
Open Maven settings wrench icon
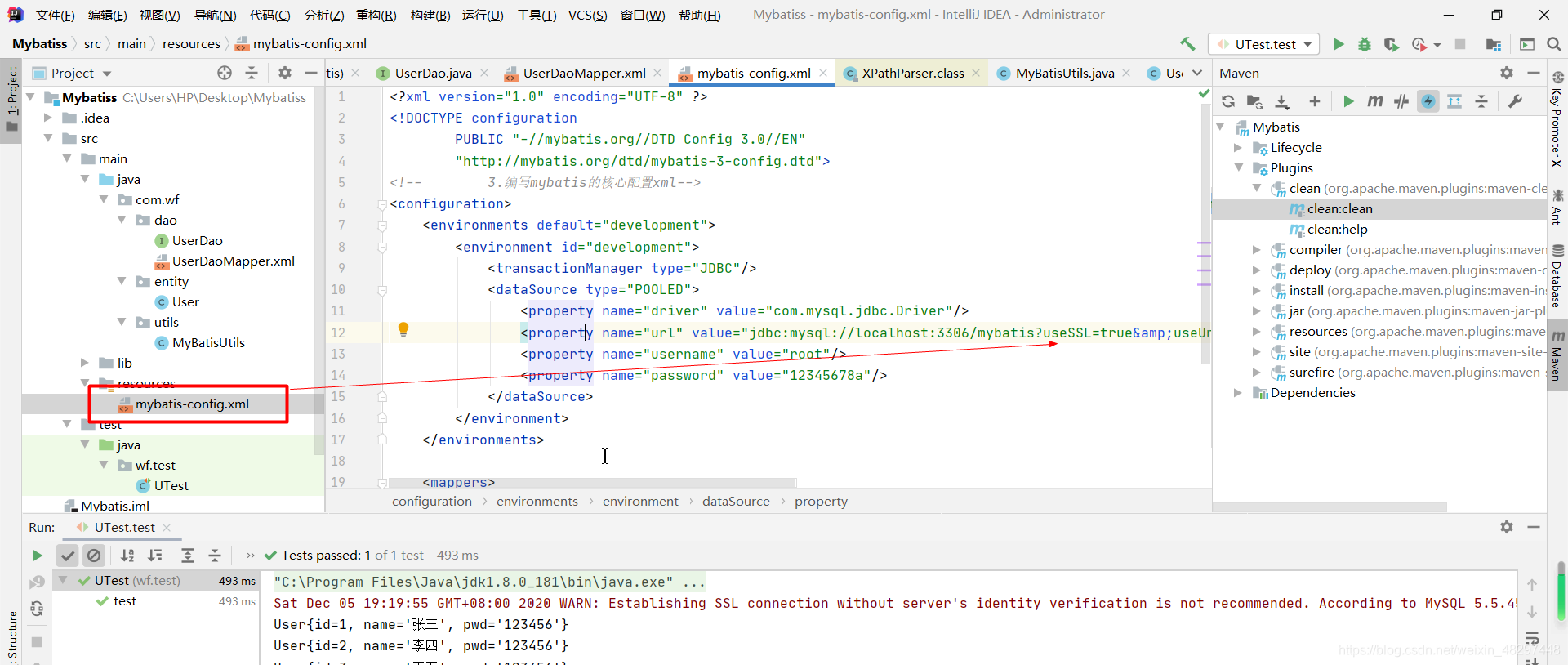tap(1515, 101)
